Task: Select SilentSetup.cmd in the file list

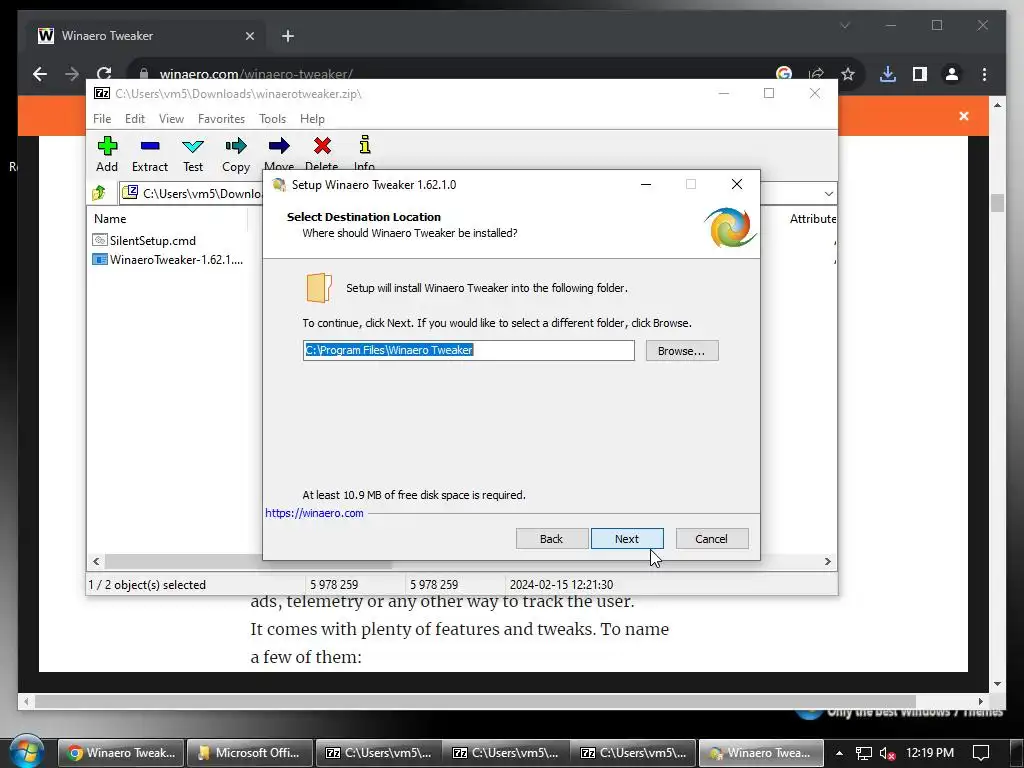Action: [x=144, y=240]
